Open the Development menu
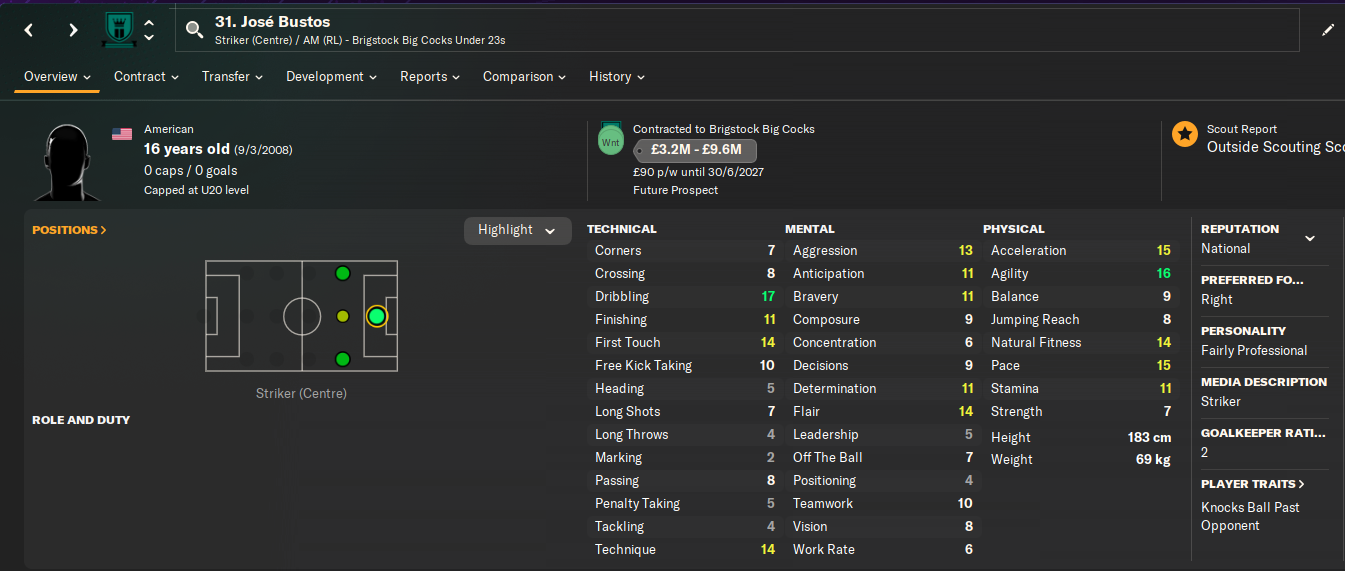The width and height of the screenshot is (1345, 571). (x=331, y=77)
